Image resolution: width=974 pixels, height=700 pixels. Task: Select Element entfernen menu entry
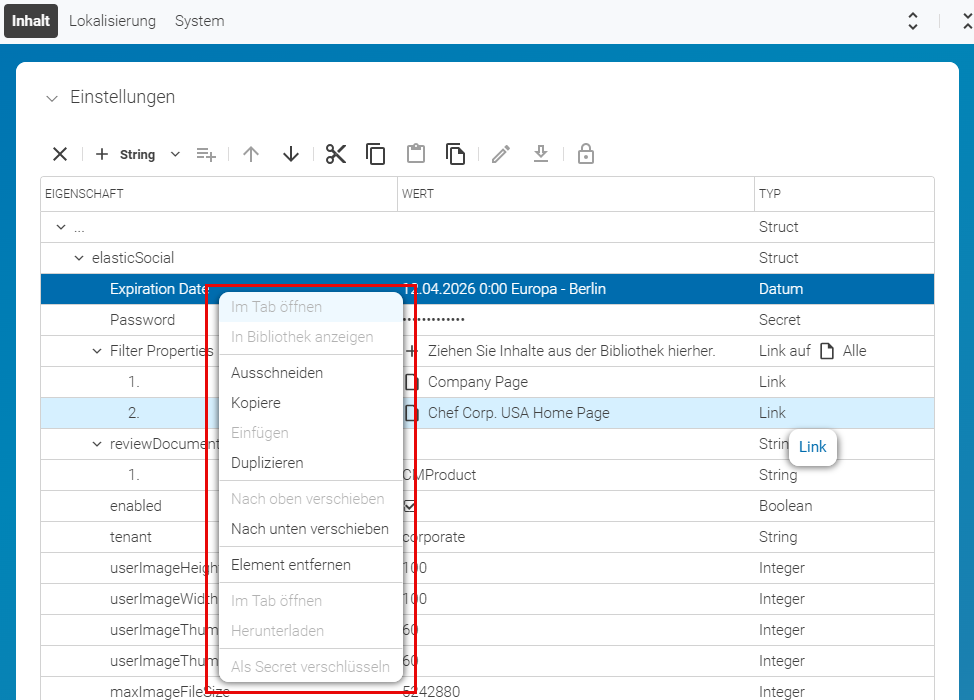(291, 565)
